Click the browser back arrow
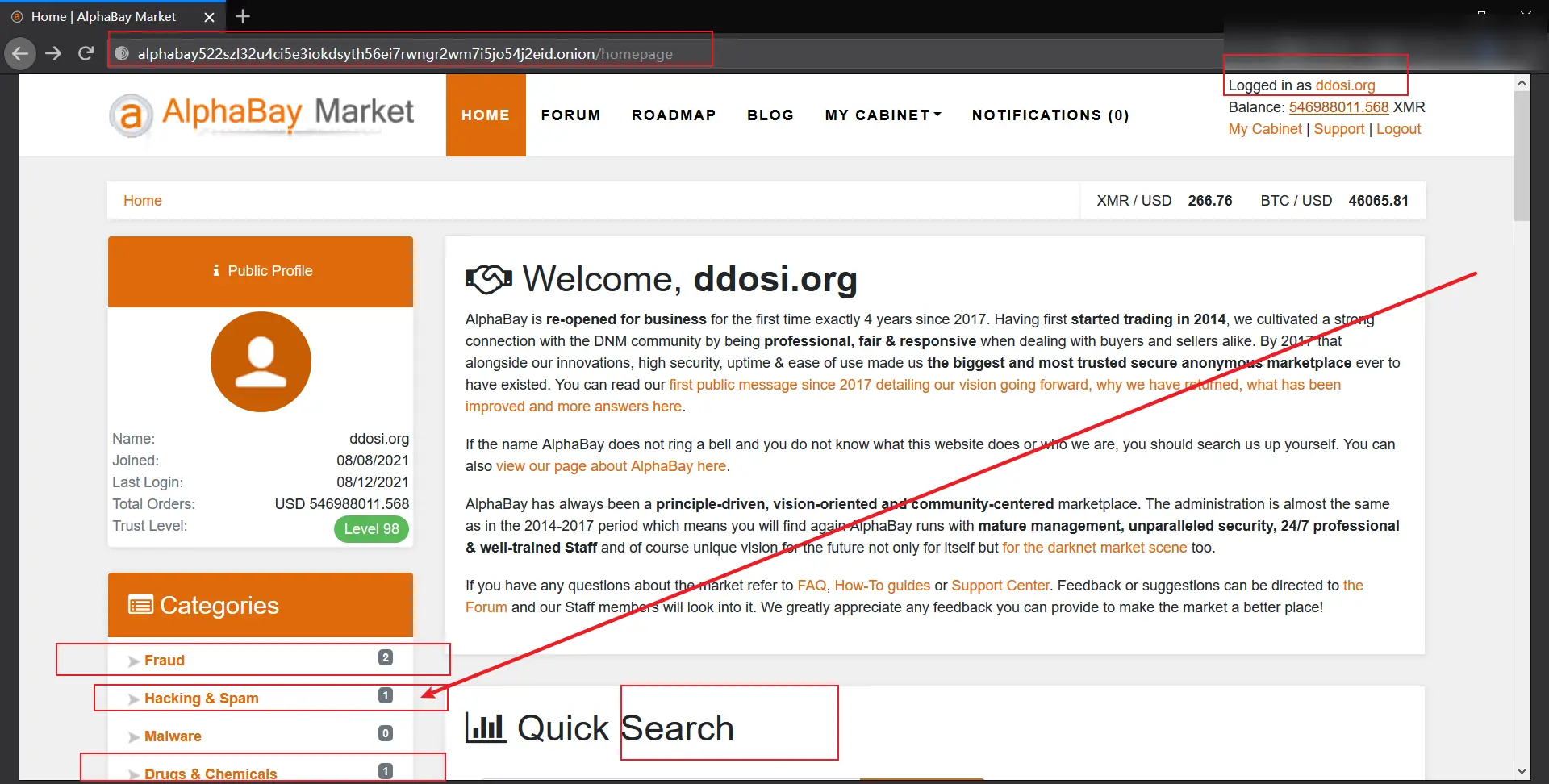Image resolution: width=1549 pixels, height=784 pixels. click(x=20, y=54)
